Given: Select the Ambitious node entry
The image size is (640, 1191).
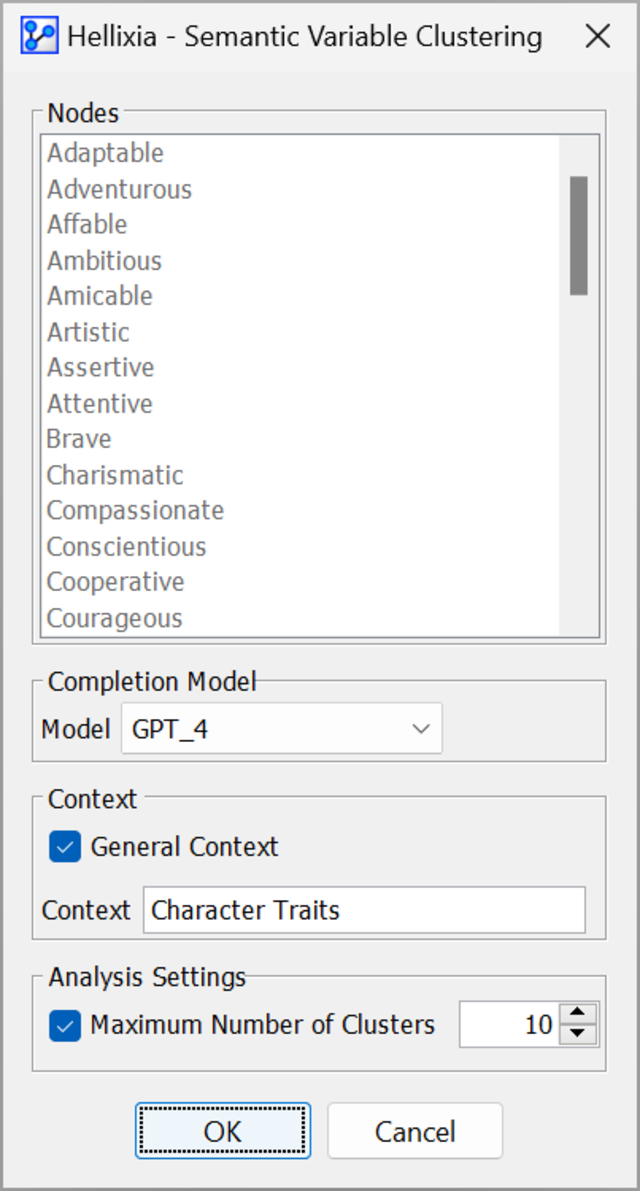Looking at the screenshot, I should click(104, 261).
